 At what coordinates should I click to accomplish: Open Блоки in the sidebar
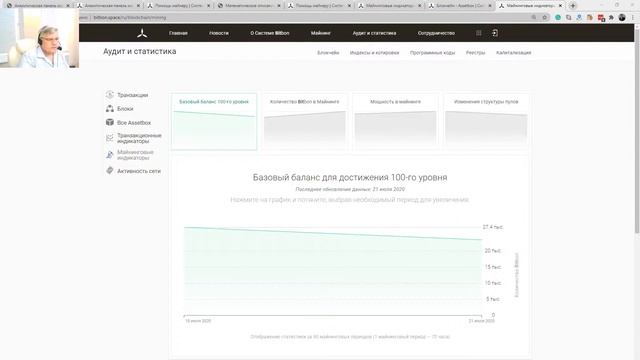125,109
